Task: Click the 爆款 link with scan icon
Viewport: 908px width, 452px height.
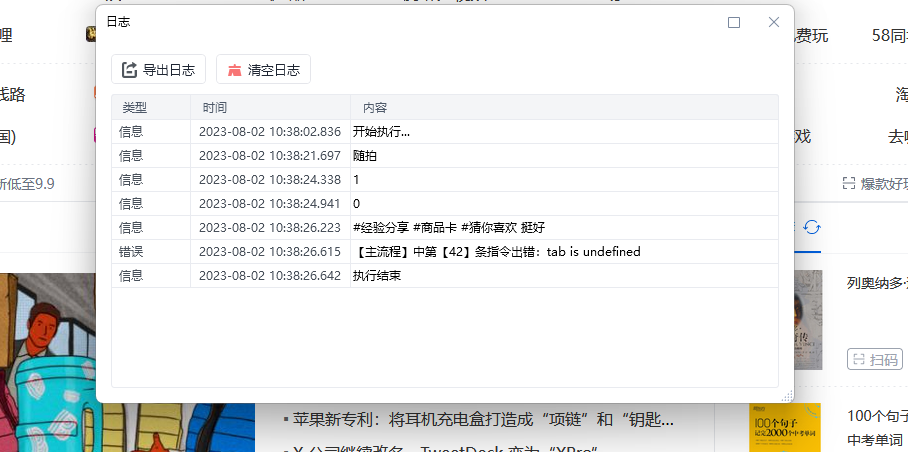Action: pyautogui.click(x=875, y=184)
